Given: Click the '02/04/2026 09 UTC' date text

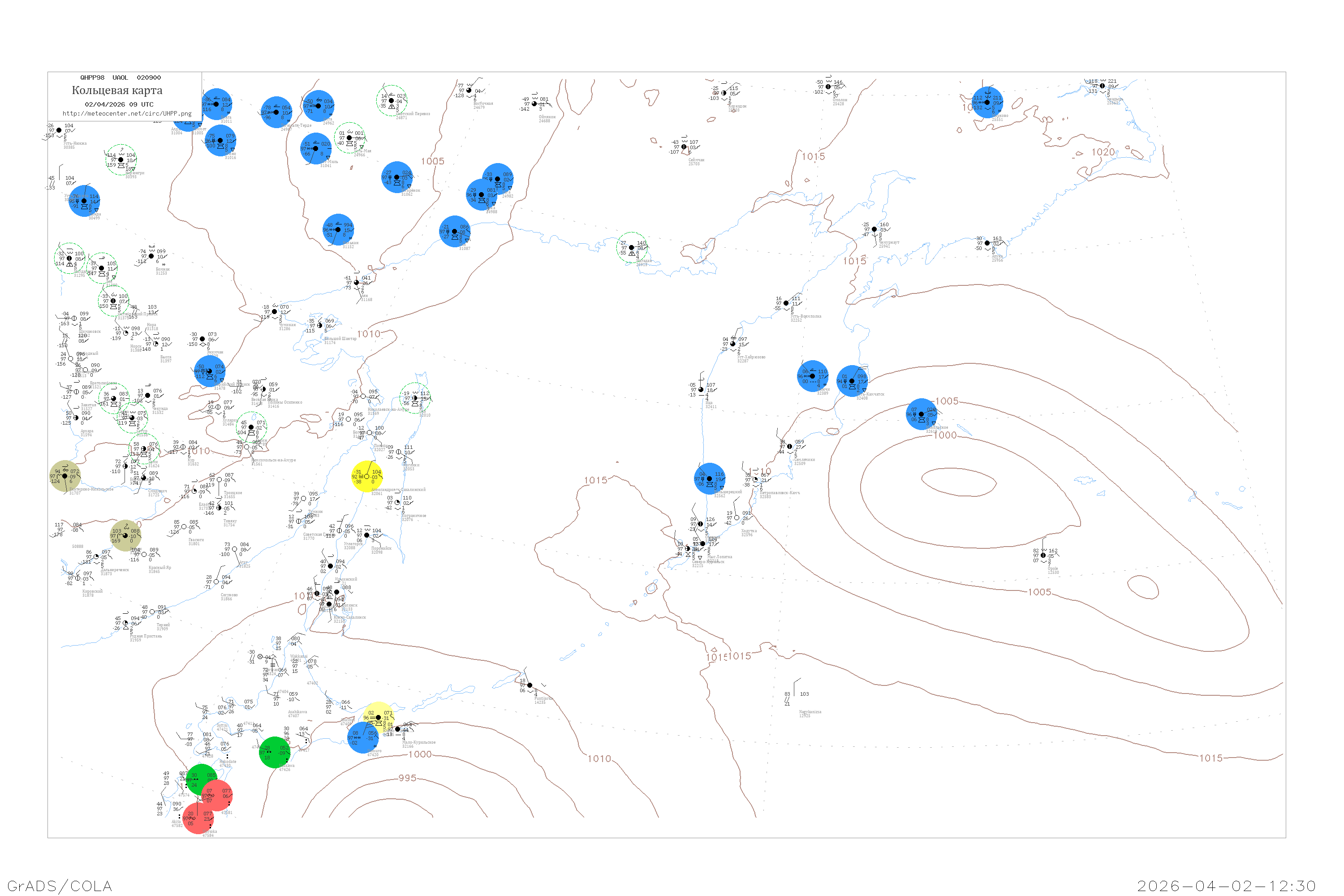Looking at the screenshot, I should coord(119,104).
